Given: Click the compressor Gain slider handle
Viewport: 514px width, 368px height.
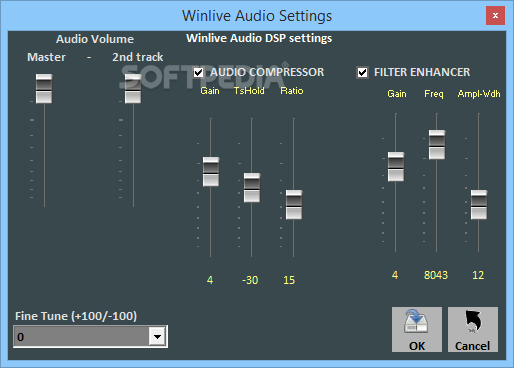Looking at the screenshot, I should click(211, 171).
